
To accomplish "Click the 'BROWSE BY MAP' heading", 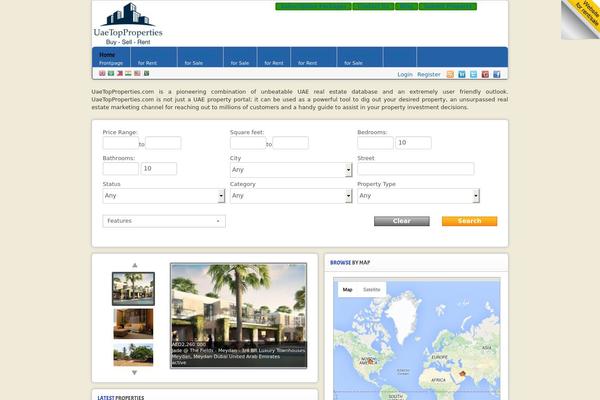I will click(x=350, y=263).
